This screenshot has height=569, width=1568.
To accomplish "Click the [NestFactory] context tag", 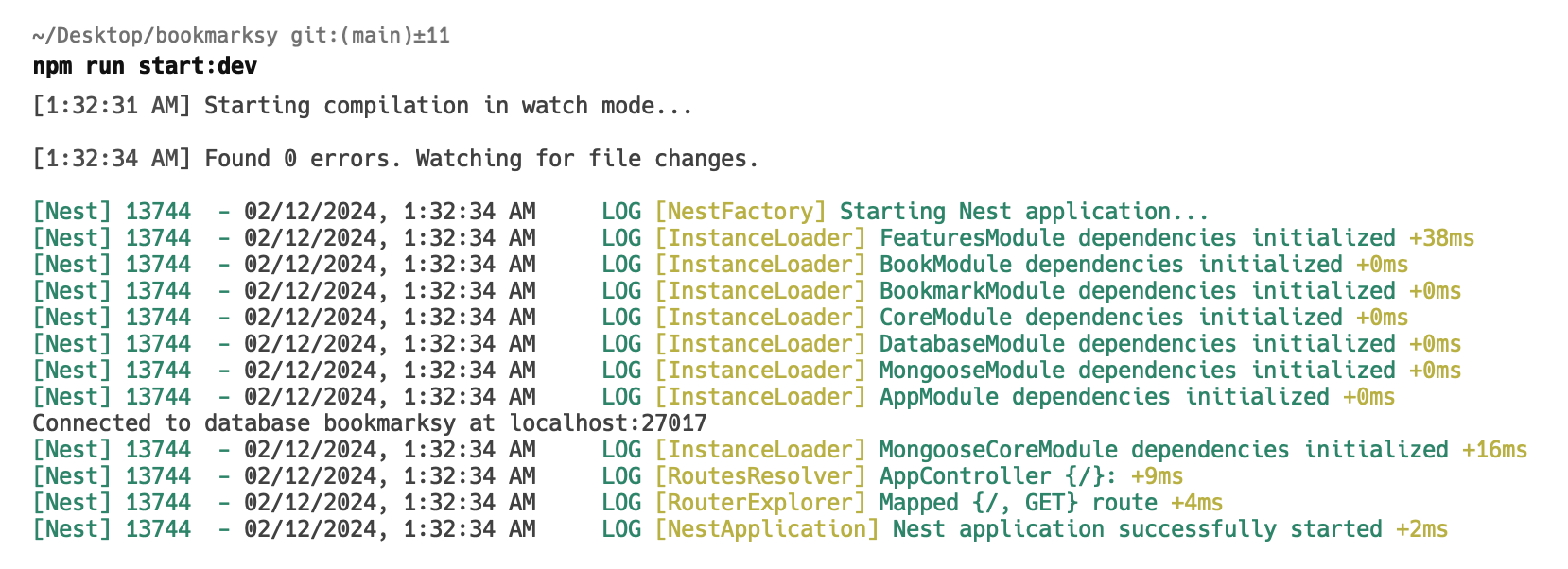I will 740,212.
